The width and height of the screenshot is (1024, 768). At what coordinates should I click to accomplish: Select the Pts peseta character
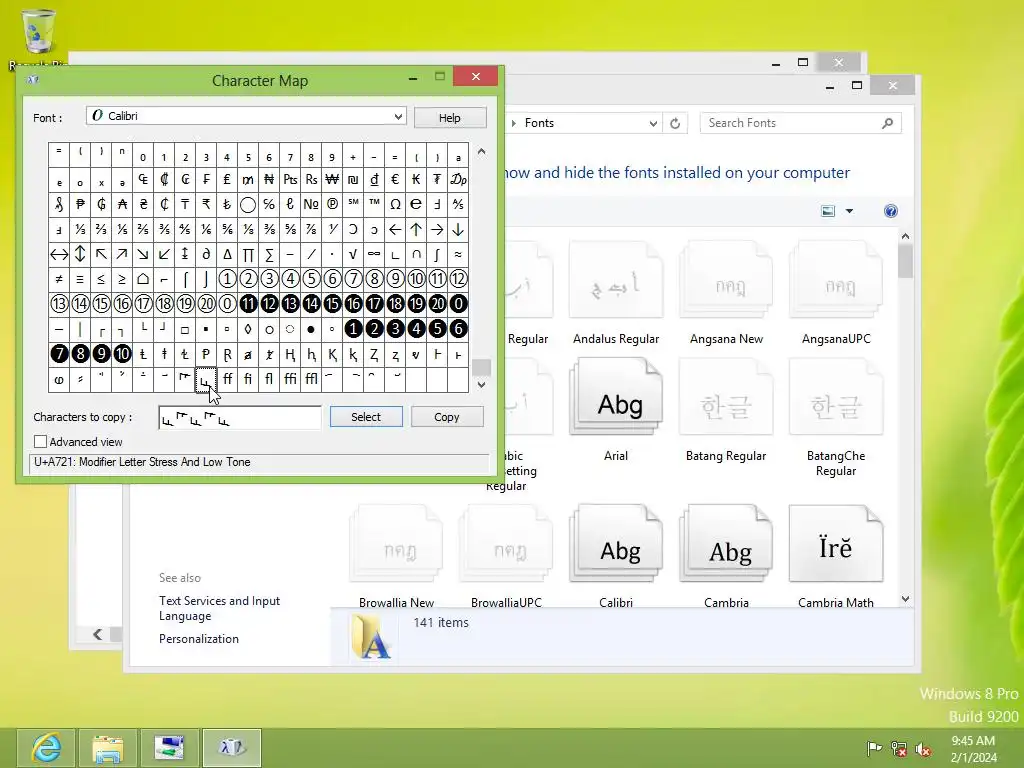(x=290, y=180)
